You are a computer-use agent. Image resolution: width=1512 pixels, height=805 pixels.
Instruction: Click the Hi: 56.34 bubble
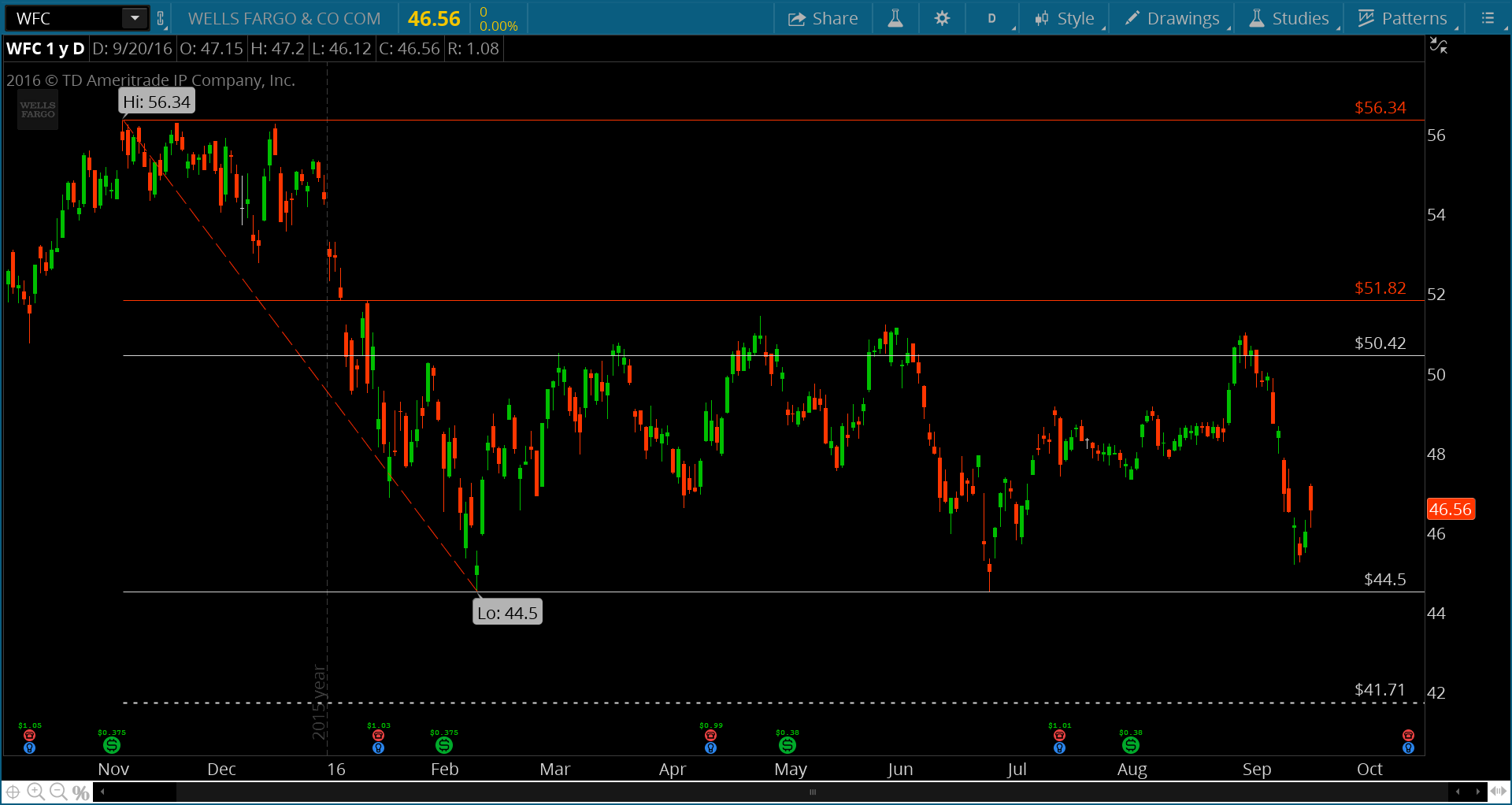[157, 102]
